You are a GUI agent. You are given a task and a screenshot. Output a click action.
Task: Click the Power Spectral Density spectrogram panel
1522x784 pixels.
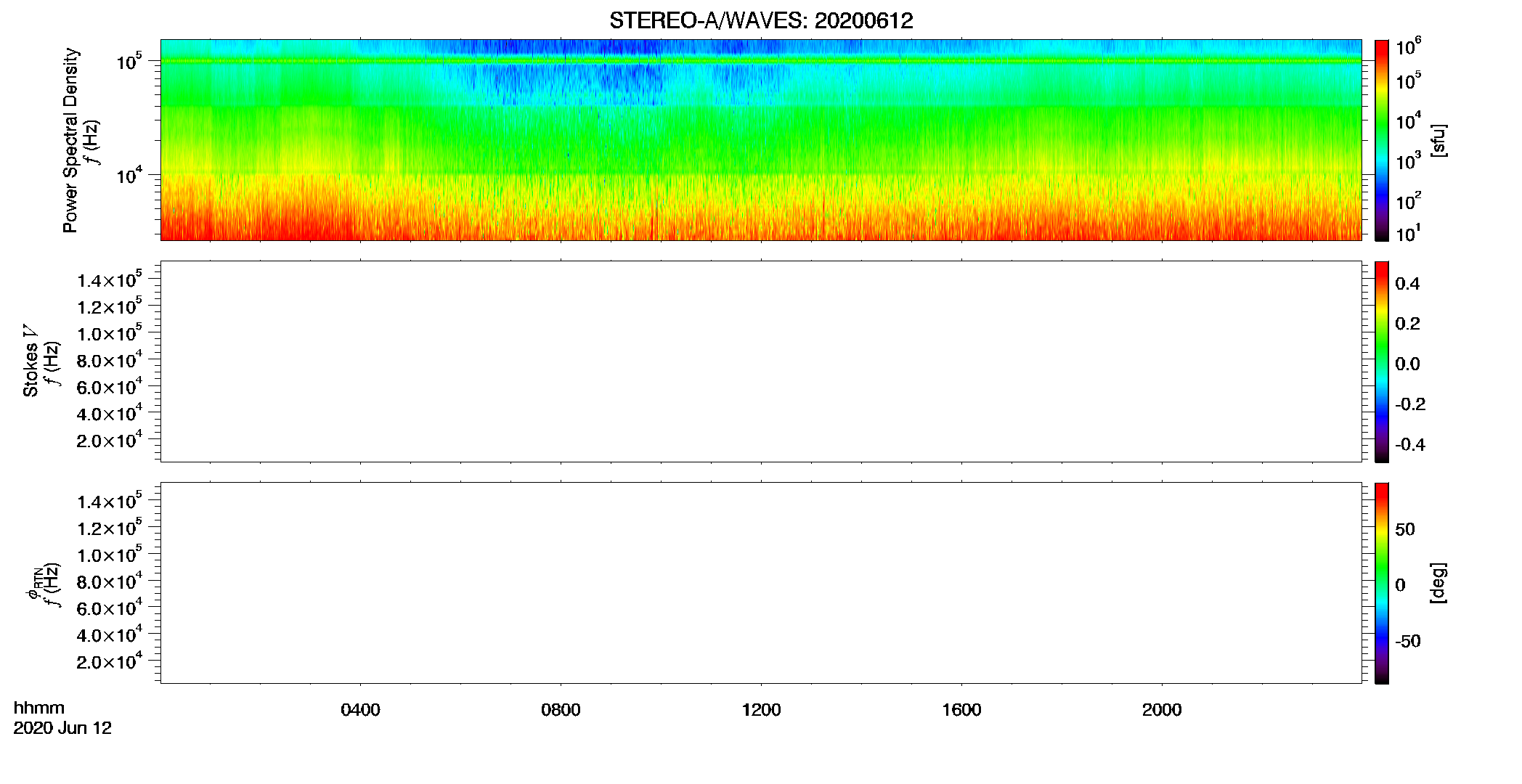click(761, 139)
